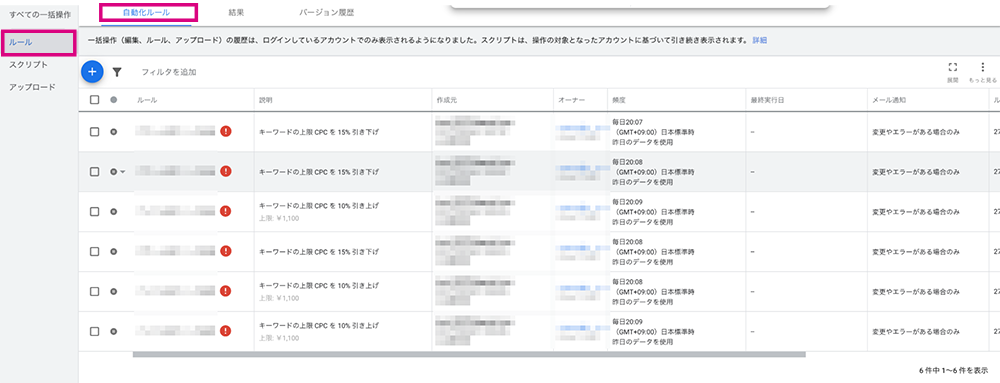The height and width of the screenshot is (383, 1000).
Task: Sort by the 頻度 column header
Action: click(x=619, y=100)
